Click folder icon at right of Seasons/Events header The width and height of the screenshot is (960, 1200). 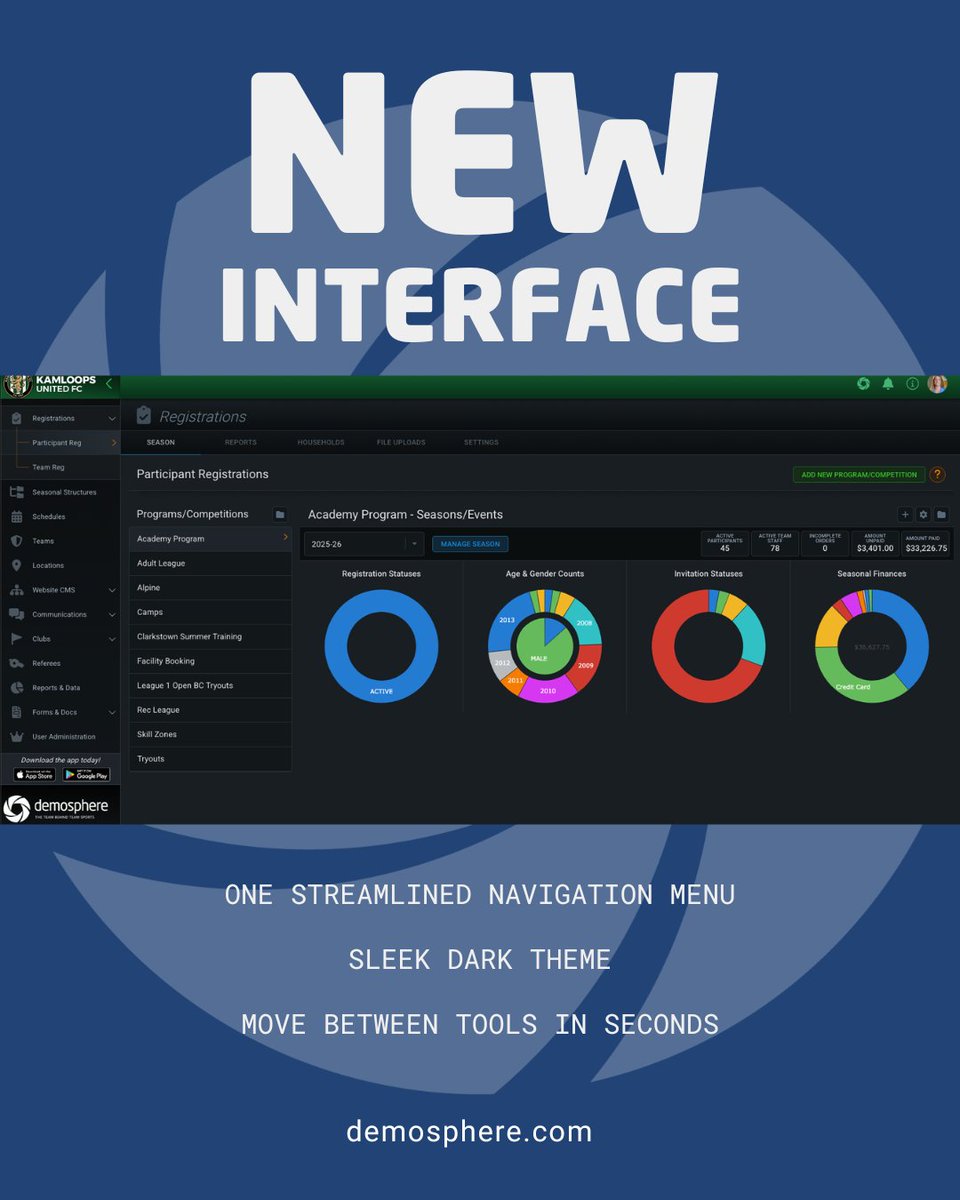[x=941, y=514]
